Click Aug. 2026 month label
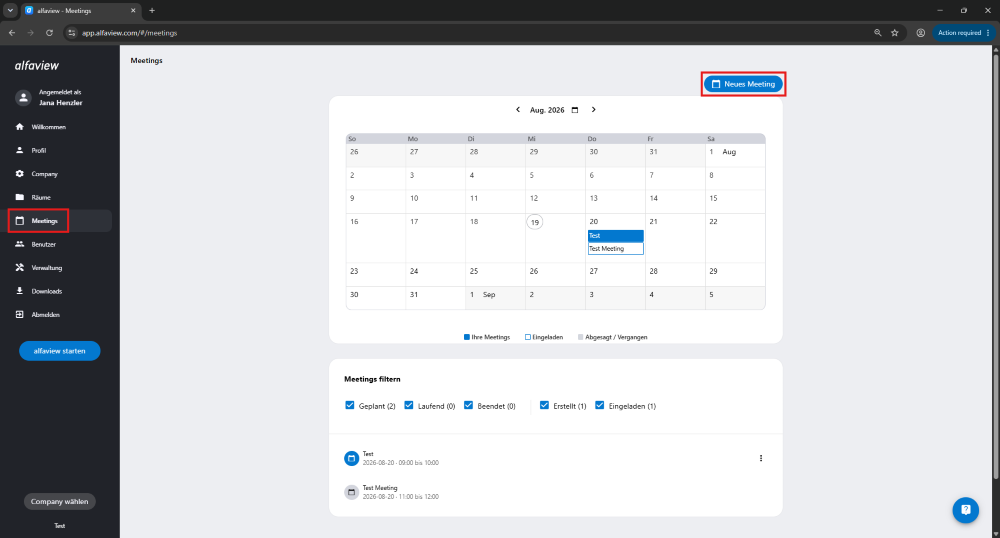The image size is (1000, 538). [x=547, y=110]
